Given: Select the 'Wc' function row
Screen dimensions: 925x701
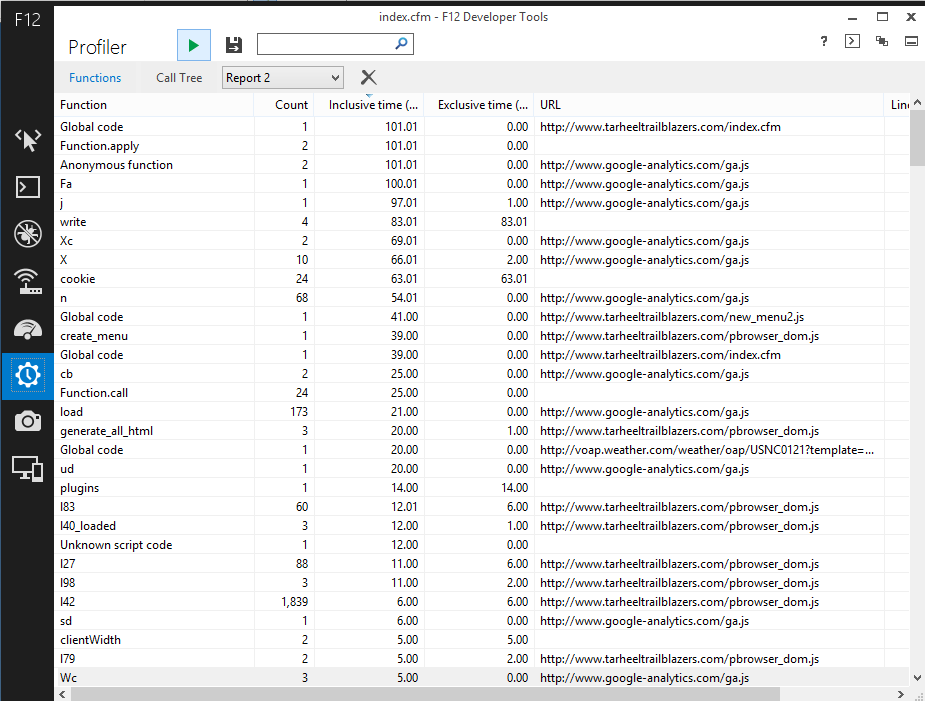Looking at the screenshot, I should (x=483, y=677).
